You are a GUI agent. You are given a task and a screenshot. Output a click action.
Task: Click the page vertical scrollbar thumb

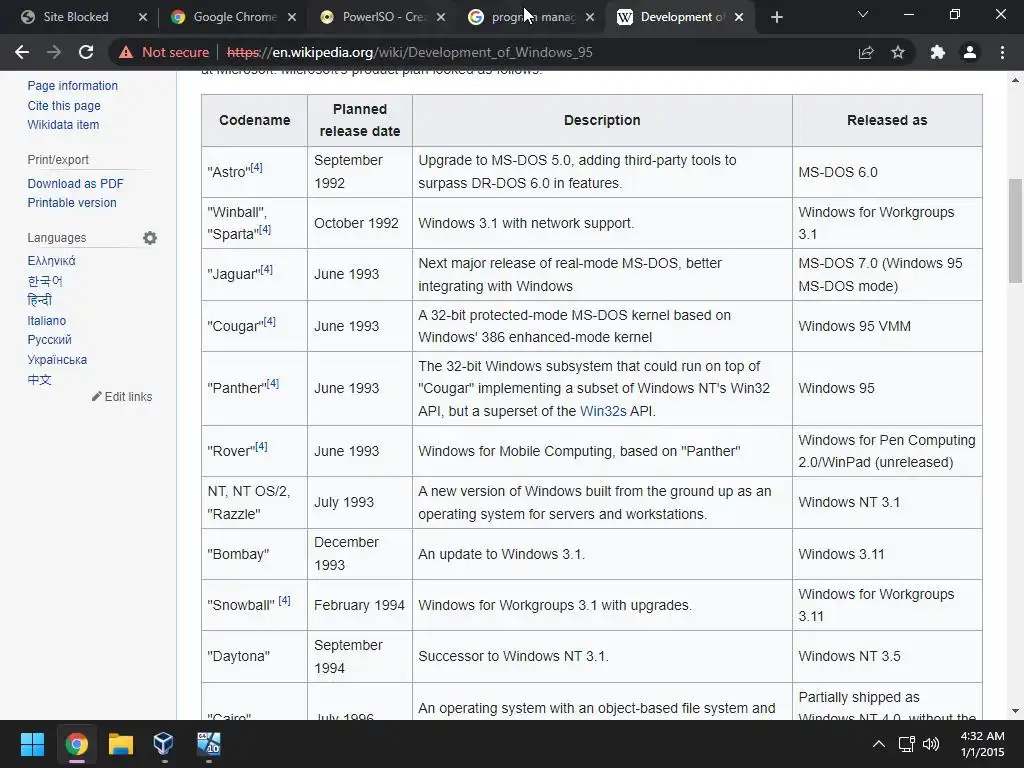(1015, 231)
